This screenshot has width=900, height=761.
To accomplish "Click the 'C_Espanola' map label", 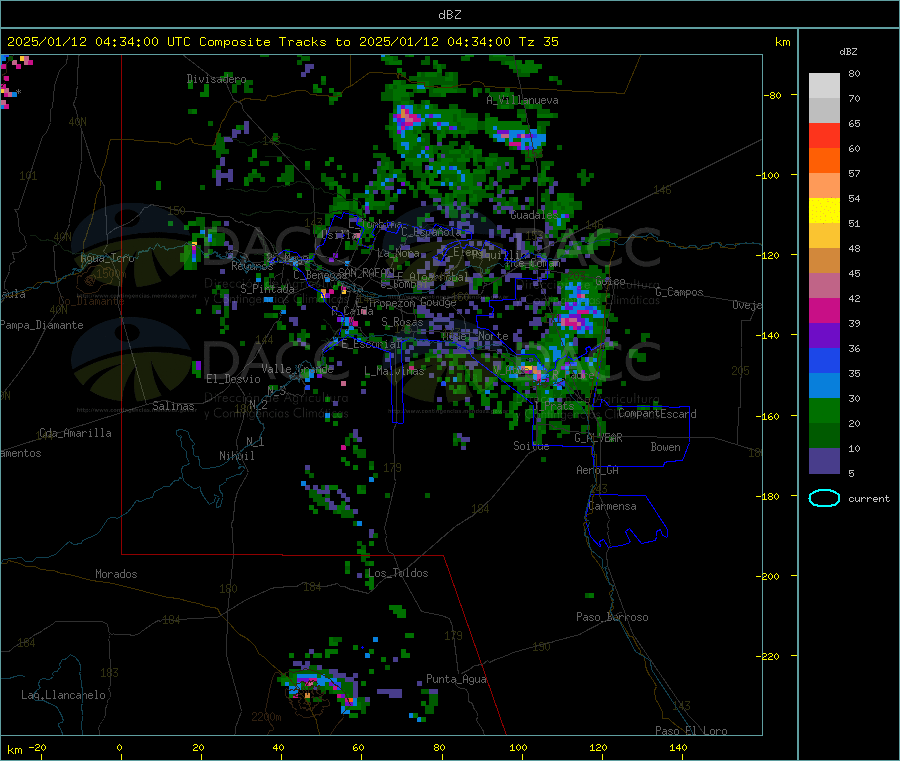I will (430, 232).
